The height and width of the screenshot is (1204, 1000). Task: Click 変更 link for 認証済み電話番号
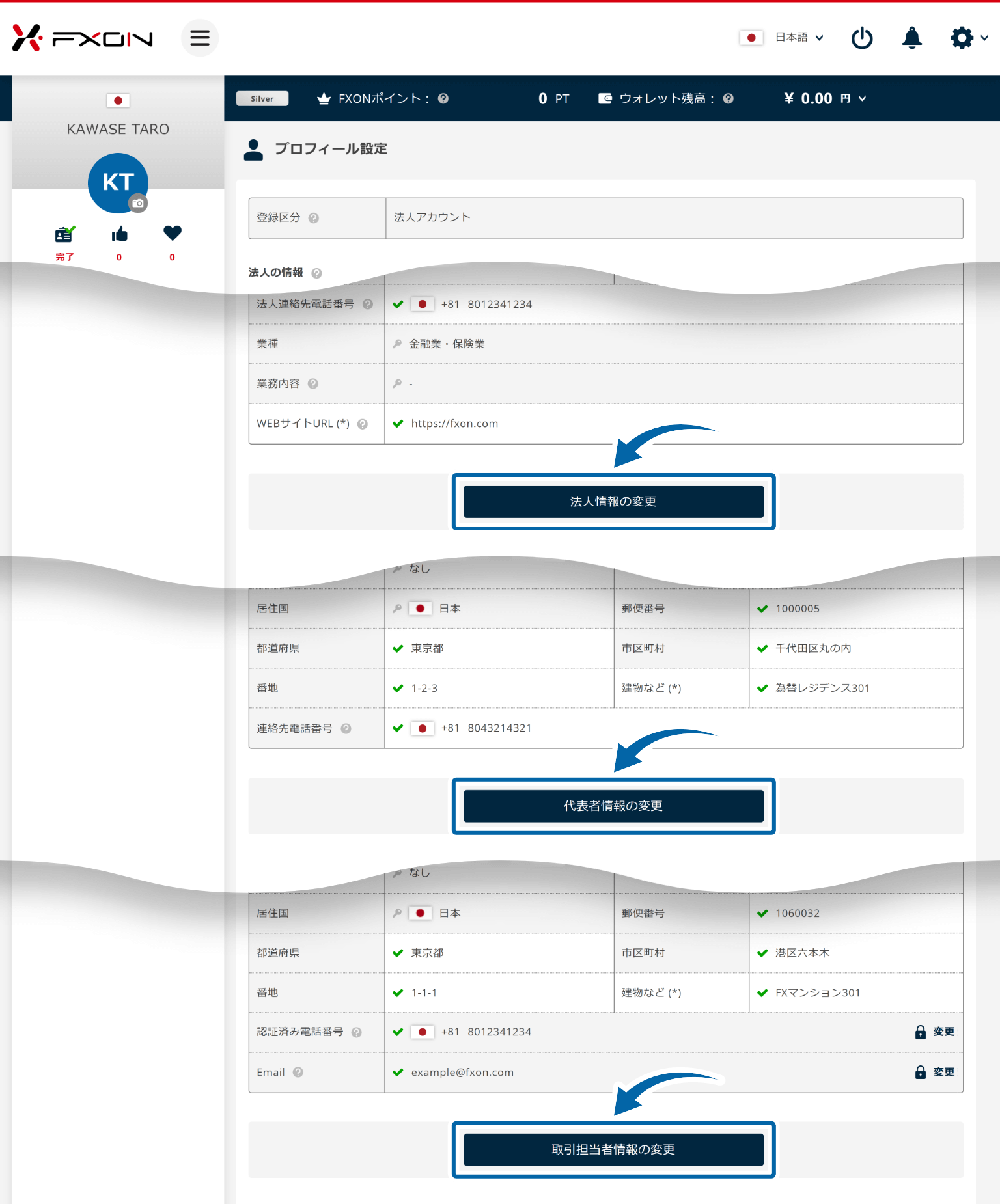pos(944,1032)
